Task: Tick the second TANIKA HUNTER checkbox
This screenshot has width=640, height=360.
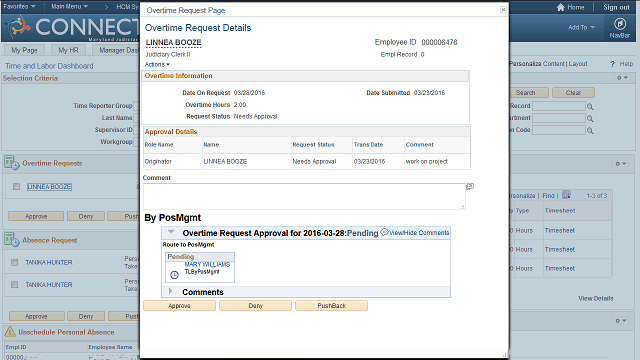Action: click(x=15, y=284)
